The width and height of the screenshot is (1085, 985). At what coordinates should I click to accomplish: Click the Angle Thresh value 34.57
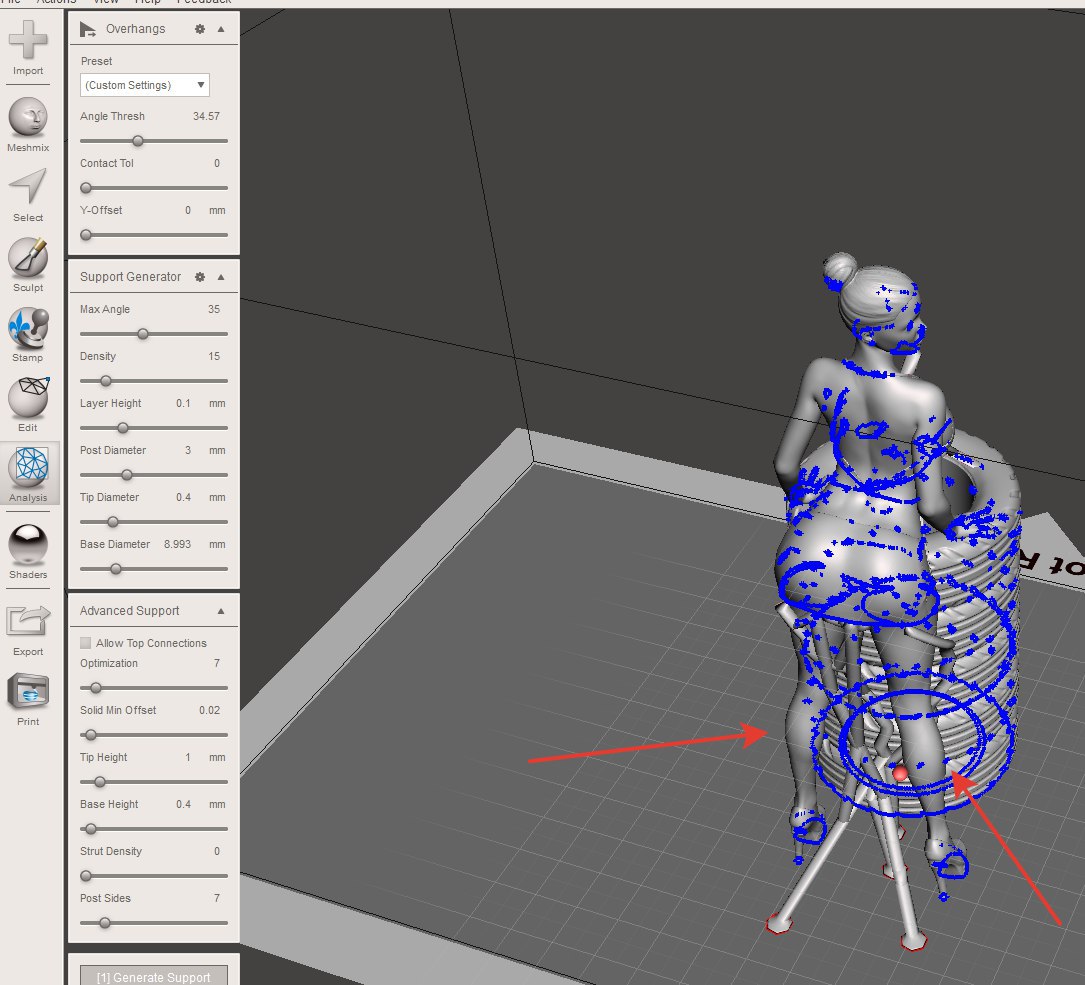206,116
